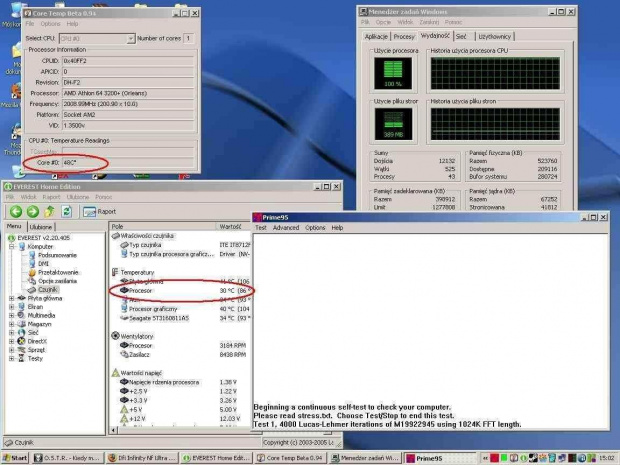This screenshot has width=620, height=465.
Task: Expand the Płyta główna tree node
Action: [x=11, y=298]
